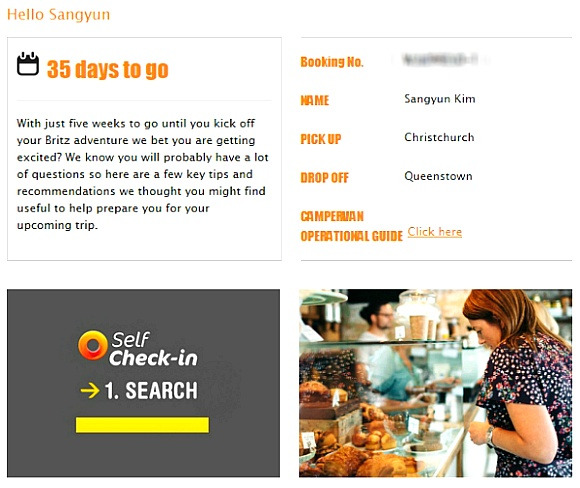
Task: Open the 'Click here' operational guide link
Action: coord(435,232)
